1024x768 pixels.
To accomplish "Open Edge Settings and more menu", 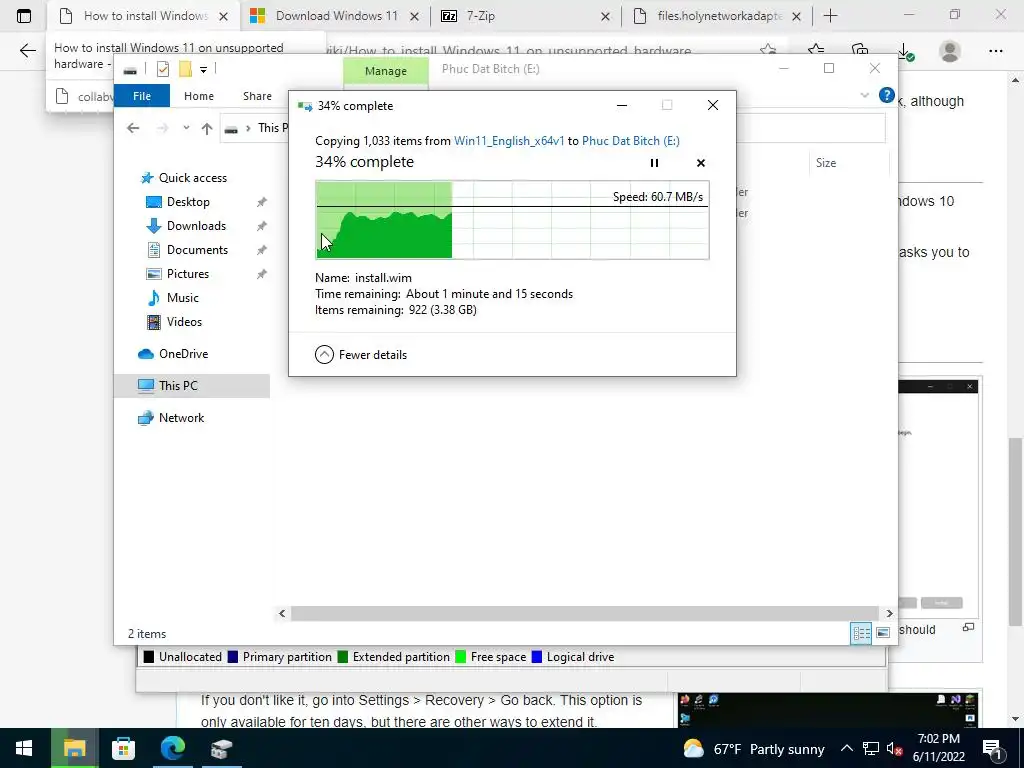I will pos(995,51).
